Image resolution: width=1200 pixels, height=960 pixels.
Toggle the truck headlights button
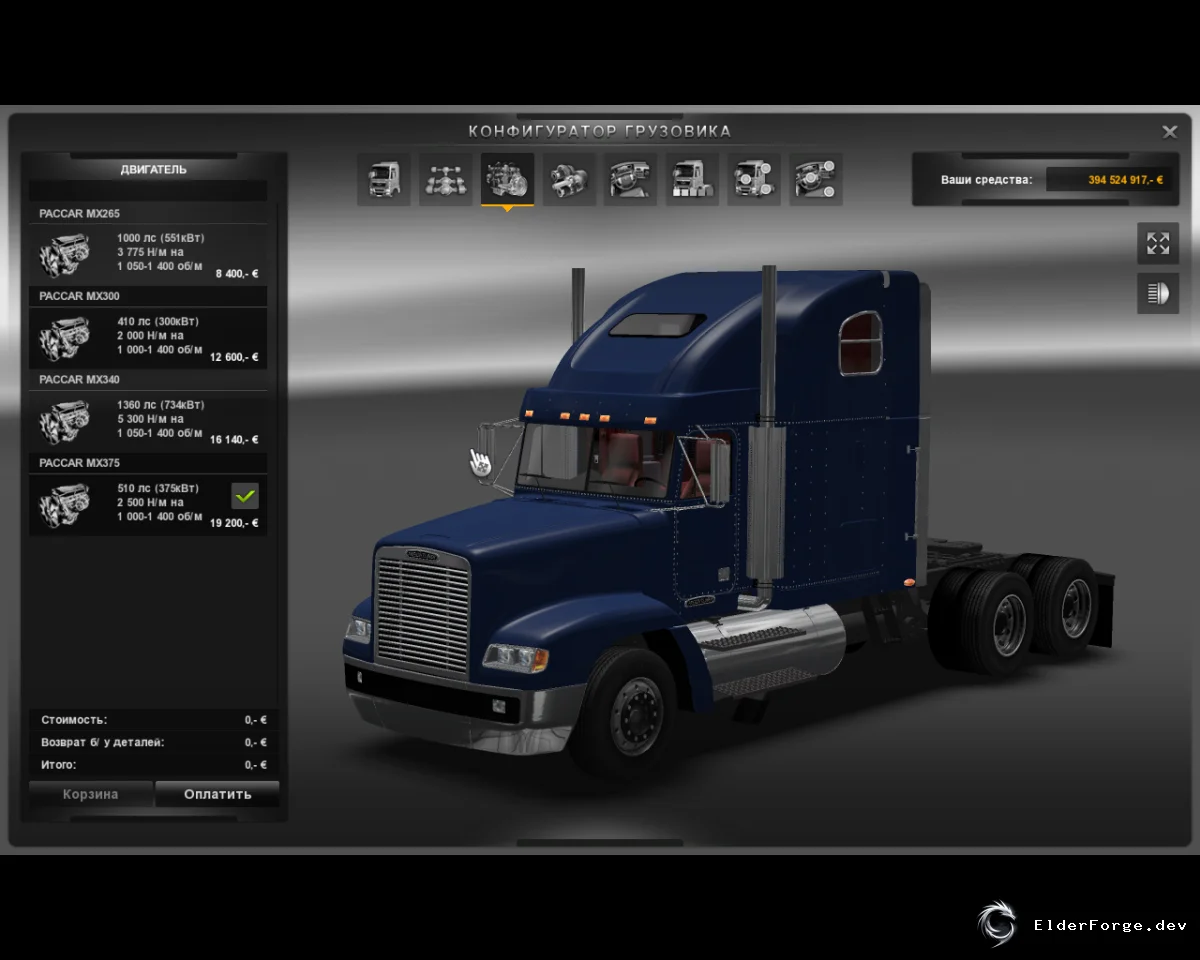1158,293
